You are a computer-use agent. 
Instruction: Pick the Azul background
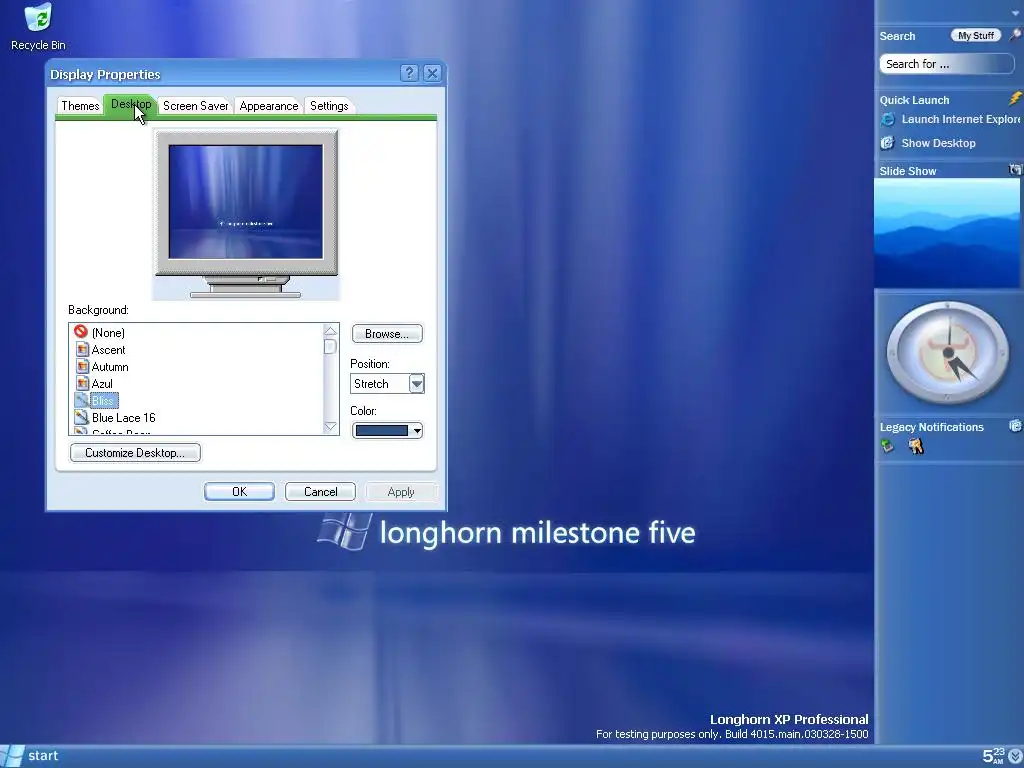point(102,384)
